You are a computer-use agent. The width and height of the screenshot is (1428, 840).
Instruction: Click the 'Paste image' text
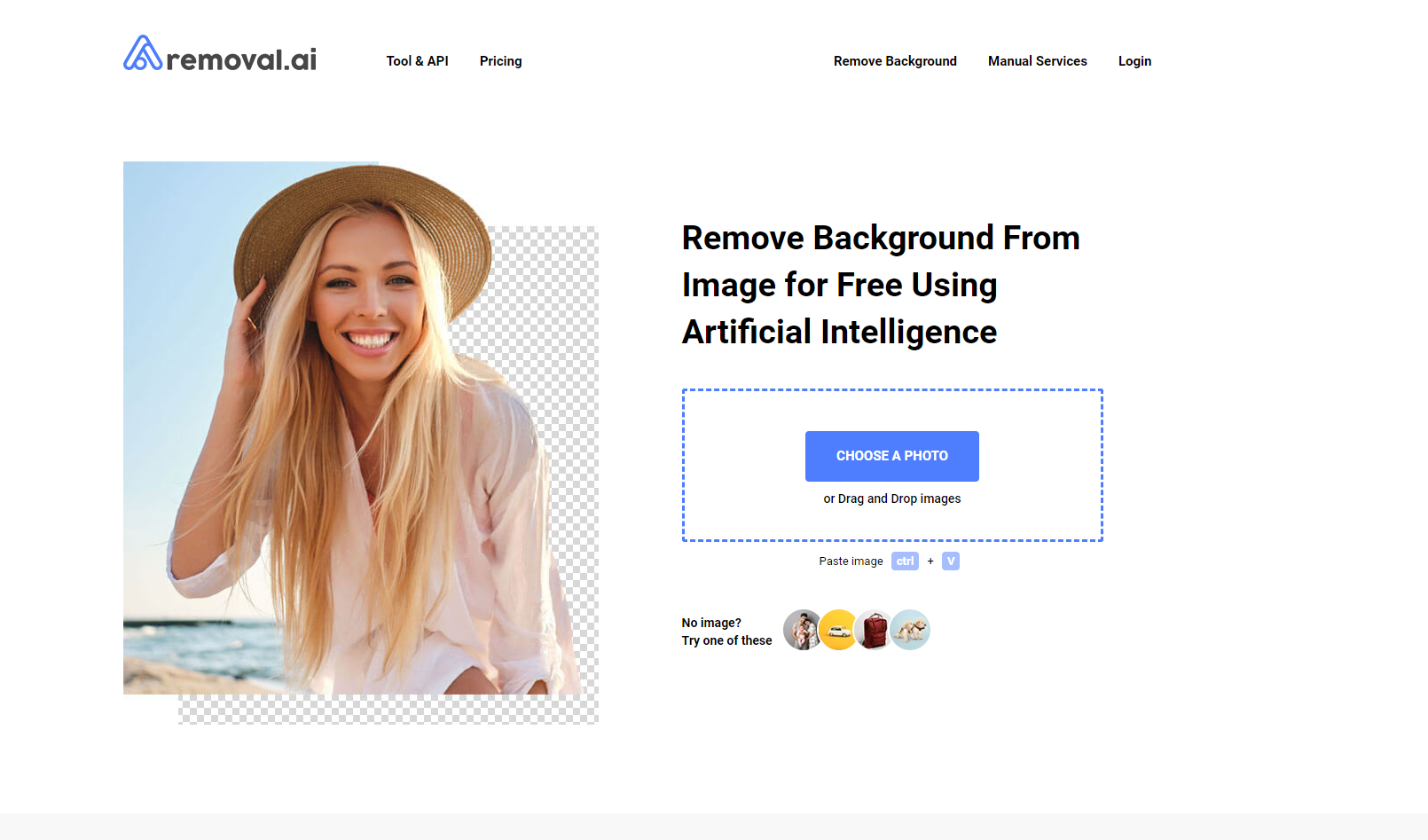[x=851, y=561]
